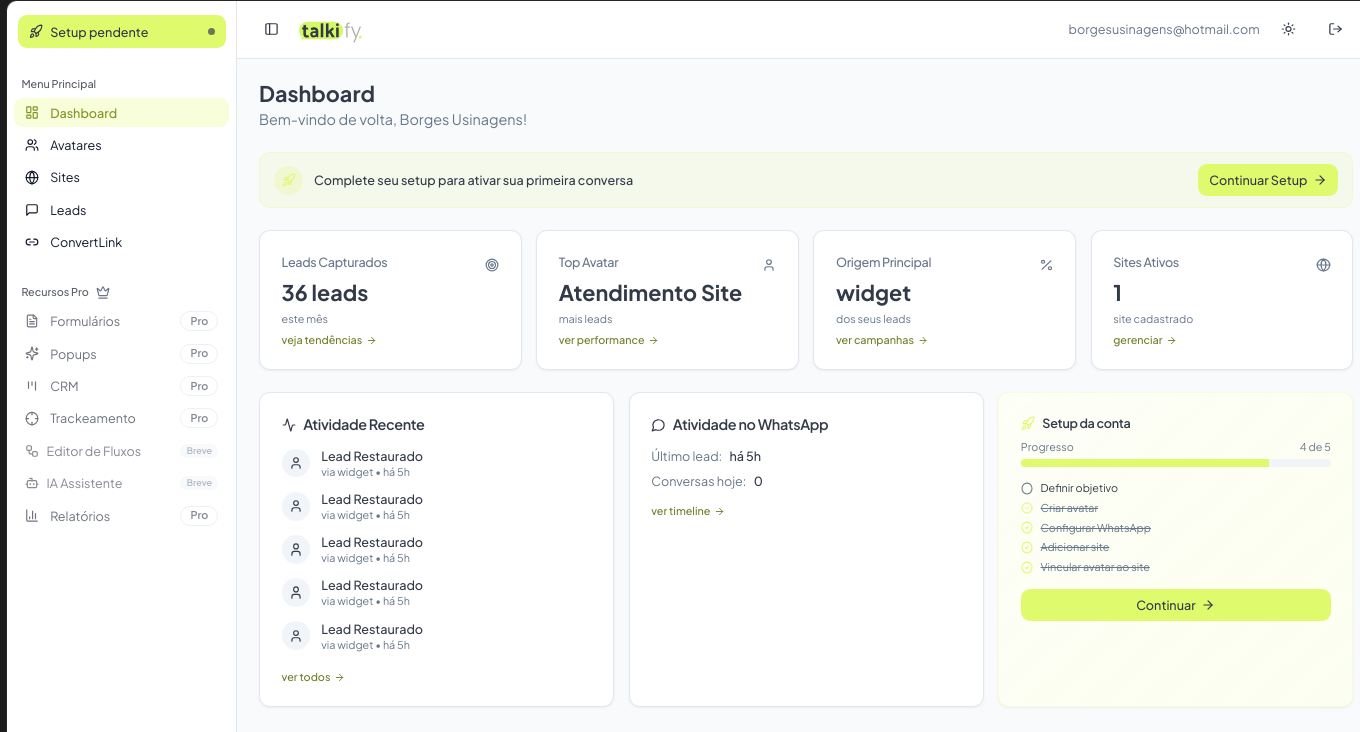Image resolution: width=1360 pixels, height=732 pixels.
Task: Click the crown icon beside Recursos Pro
Action: pos(103,292)
